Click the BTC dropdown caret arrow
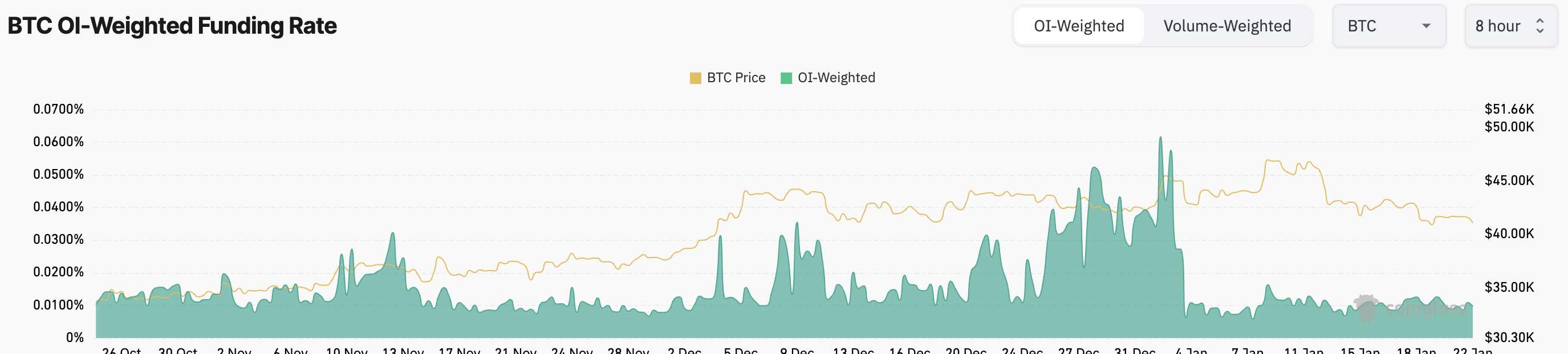1568x354 pixels. tap(1425, 26)
